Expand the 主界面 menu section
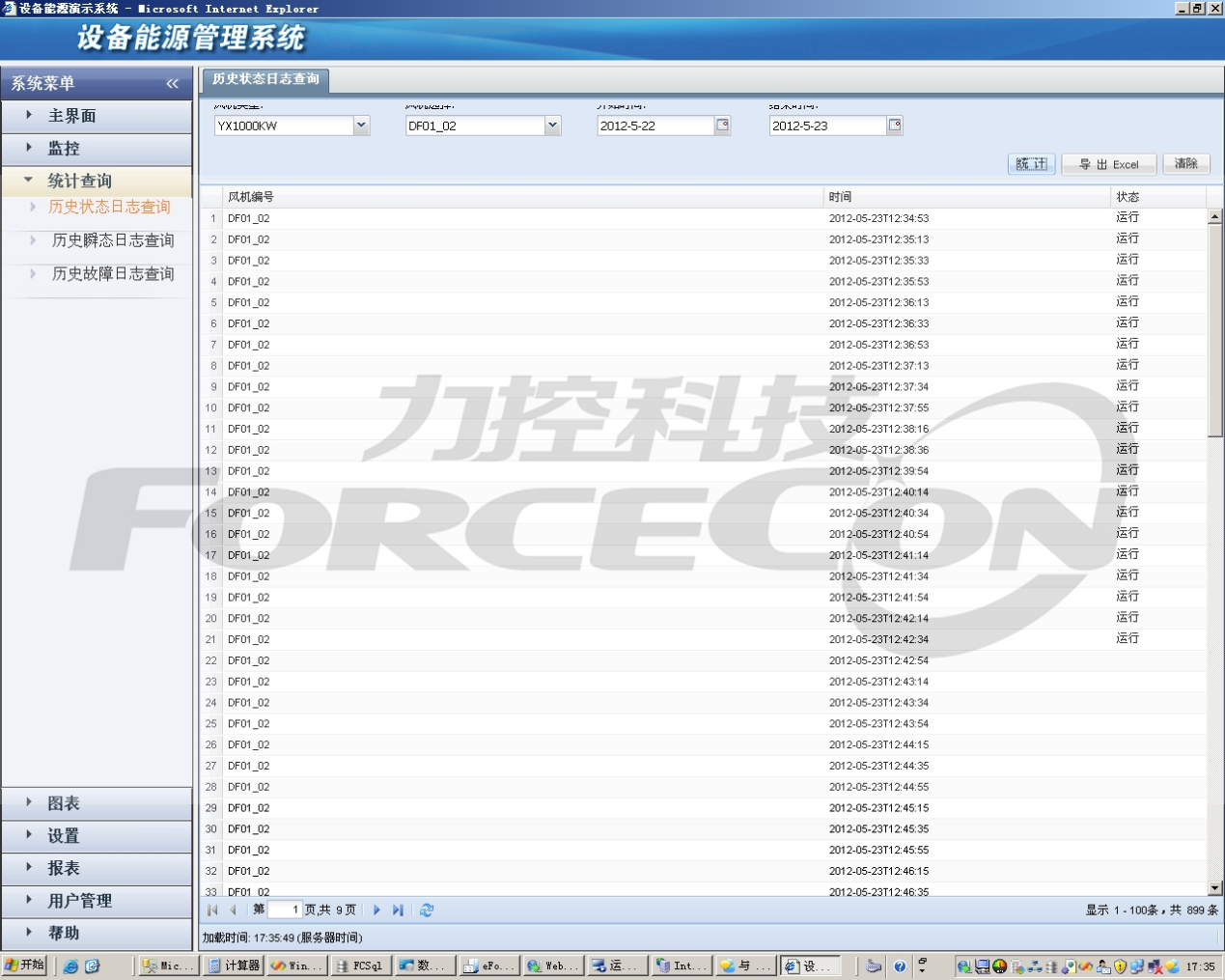 (x=97, y=116)
